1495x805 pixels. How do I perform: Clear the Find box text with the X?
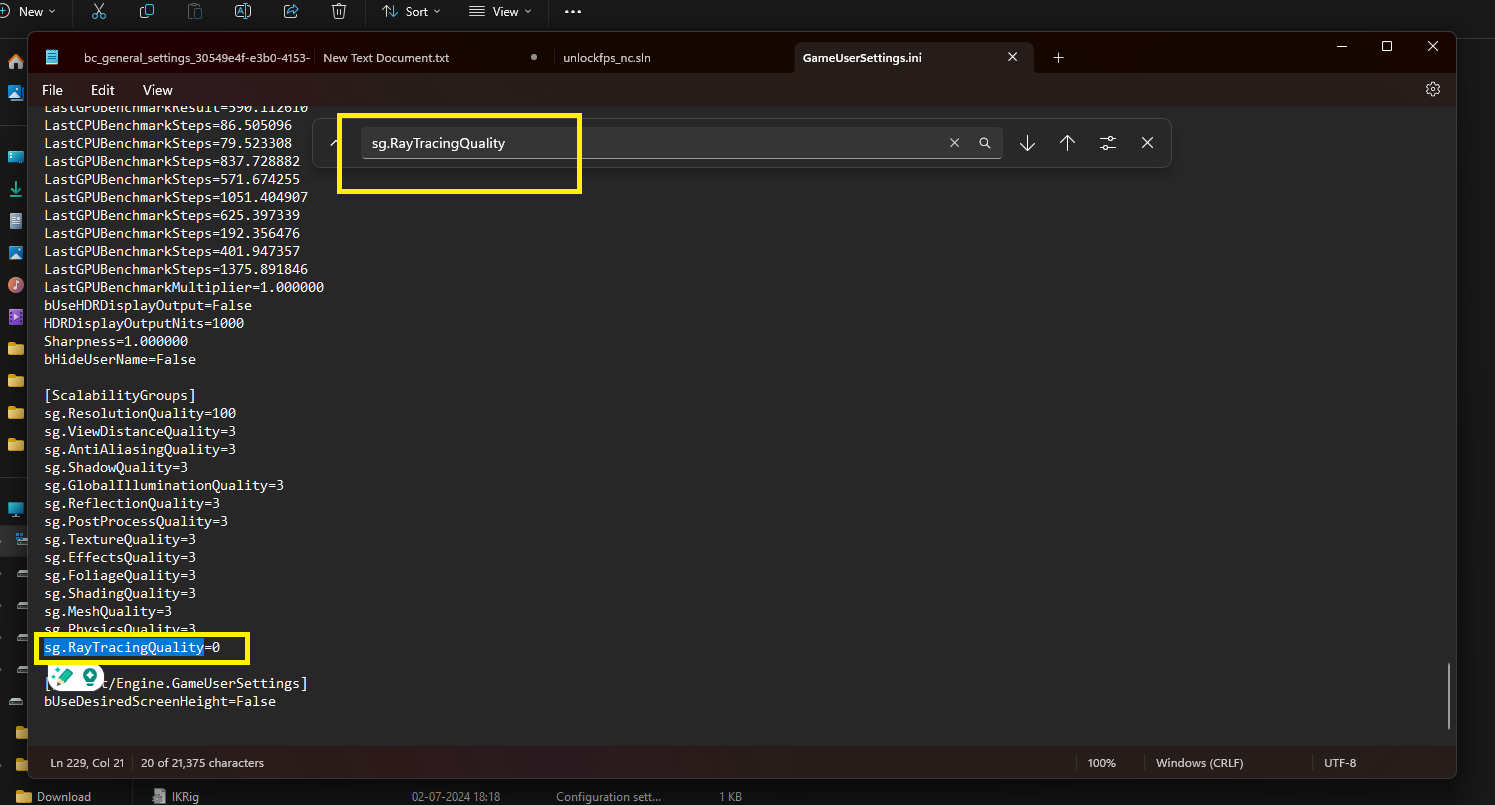[954, 143]
